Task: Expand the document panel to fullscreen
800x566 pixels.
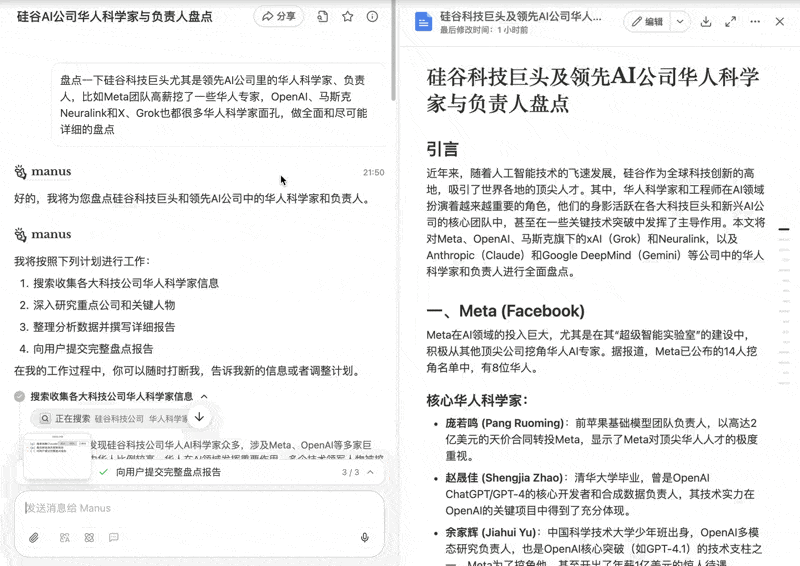Action: (x=731, y=21)
